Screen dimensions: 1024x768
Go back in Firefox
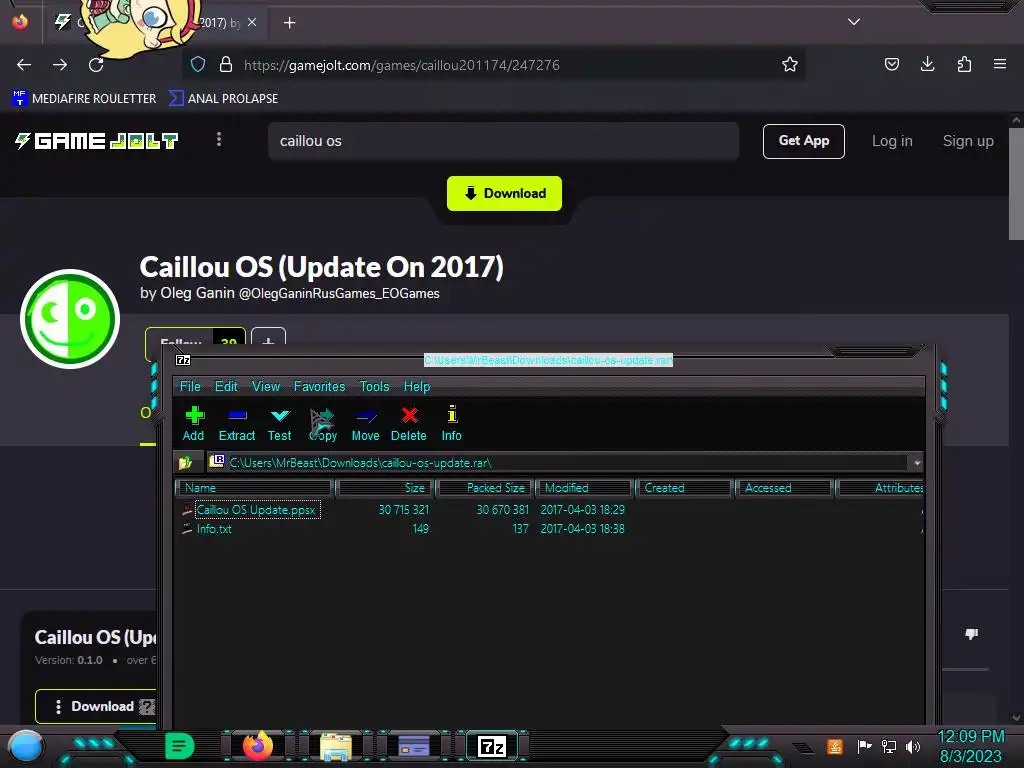pos(24,65)
